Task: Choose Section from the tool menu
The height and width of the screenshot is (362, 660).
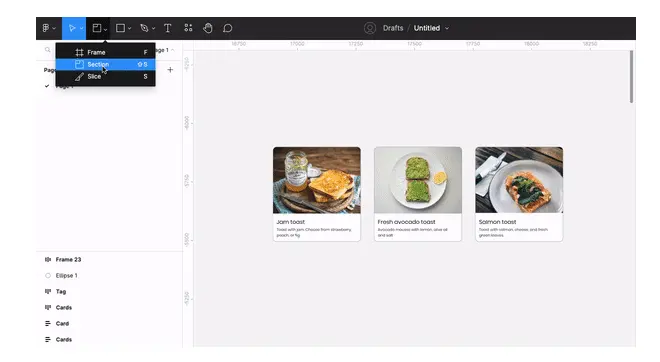Action: [106, 64]
